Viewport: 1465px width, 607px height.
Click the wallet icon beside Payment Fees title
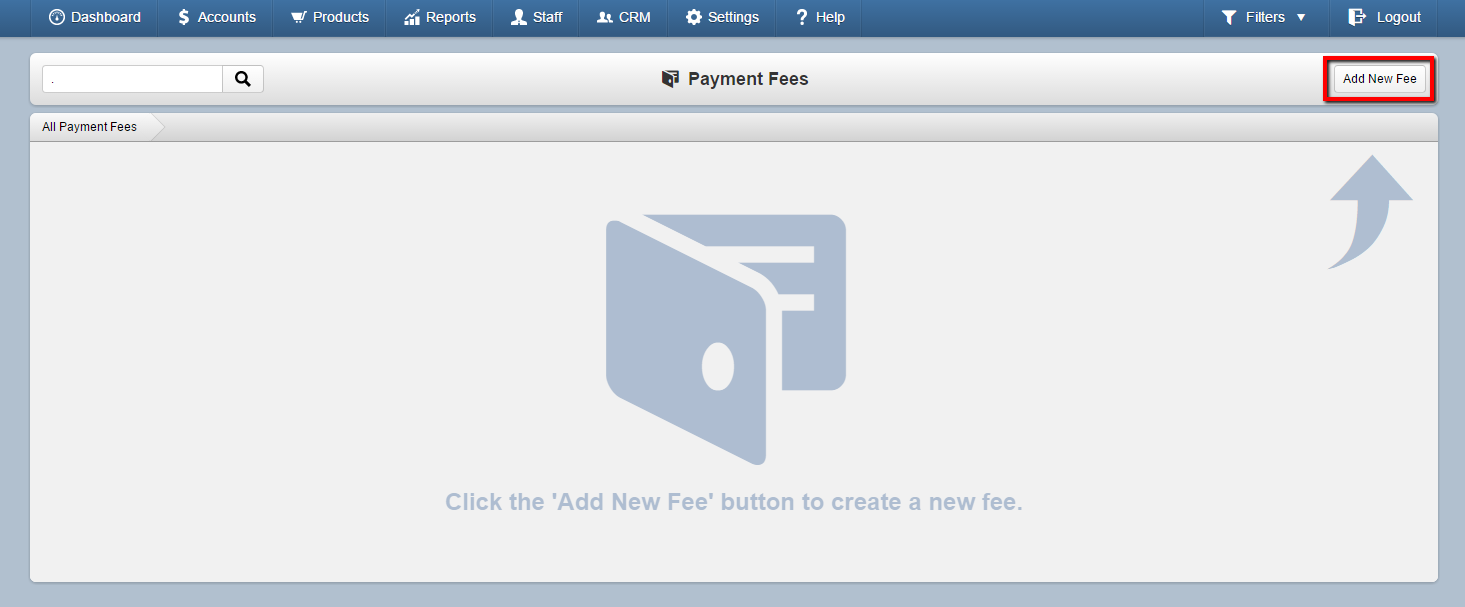[671, 79]
